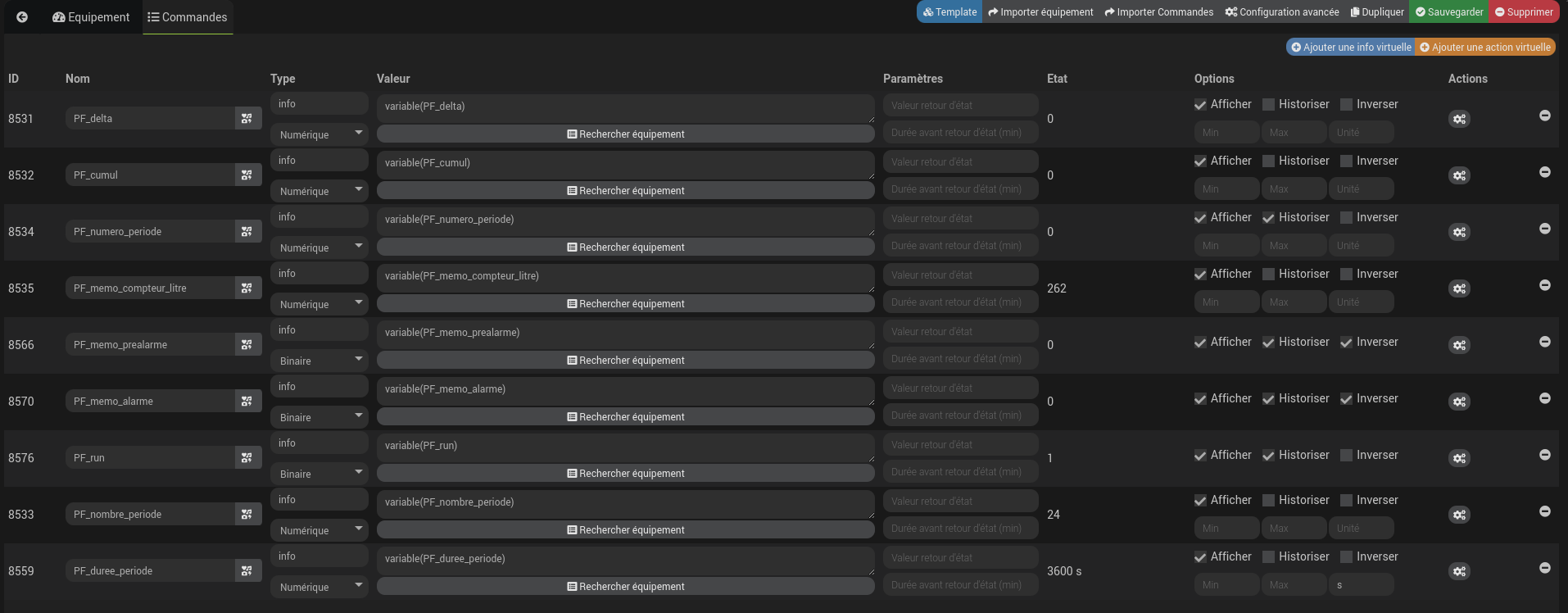Open advanced settings gears for PF_memo_alarme
This screenshot has height=613, width=1568.
tap(1459, 402)
